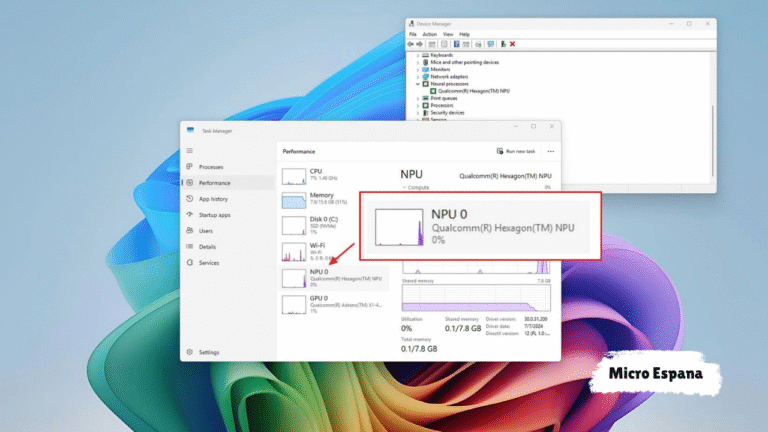
Task: Open the Action menu in Device Manager
Action: 429,34
